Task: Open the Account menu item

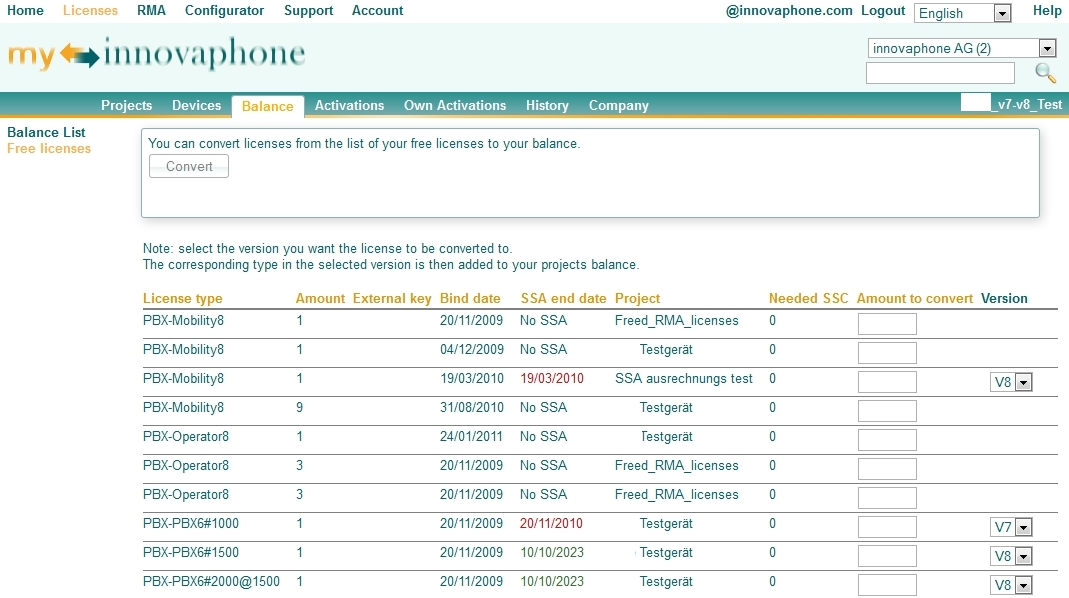Action: tap(377, 10)
